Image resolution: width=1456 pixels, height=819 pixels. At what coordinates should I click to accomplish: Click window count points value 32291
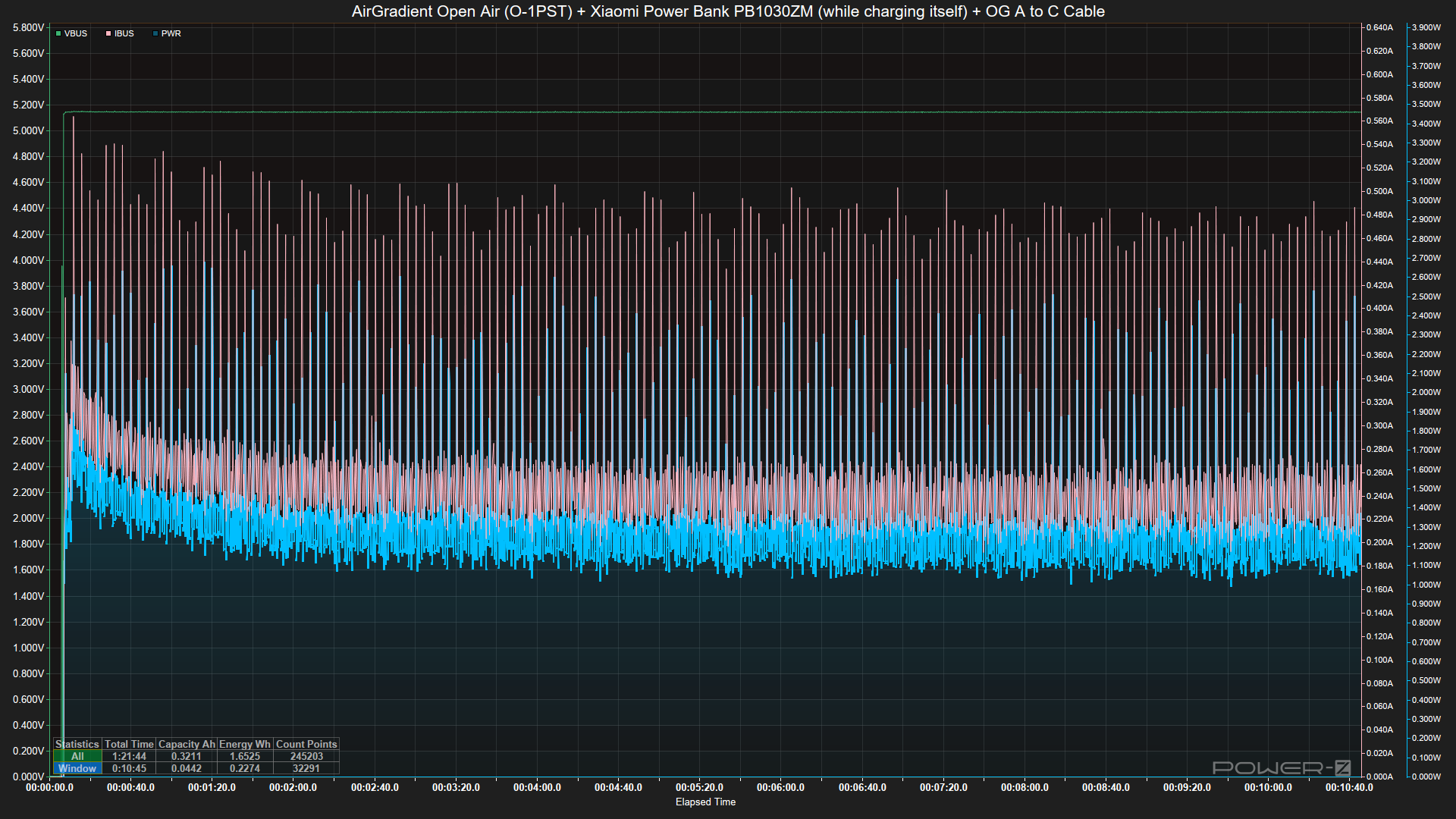306,768
